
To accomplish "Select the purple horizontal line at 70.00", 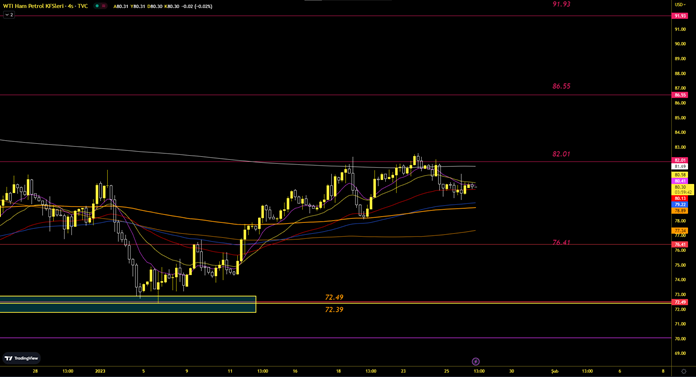I will pos(335,338).
